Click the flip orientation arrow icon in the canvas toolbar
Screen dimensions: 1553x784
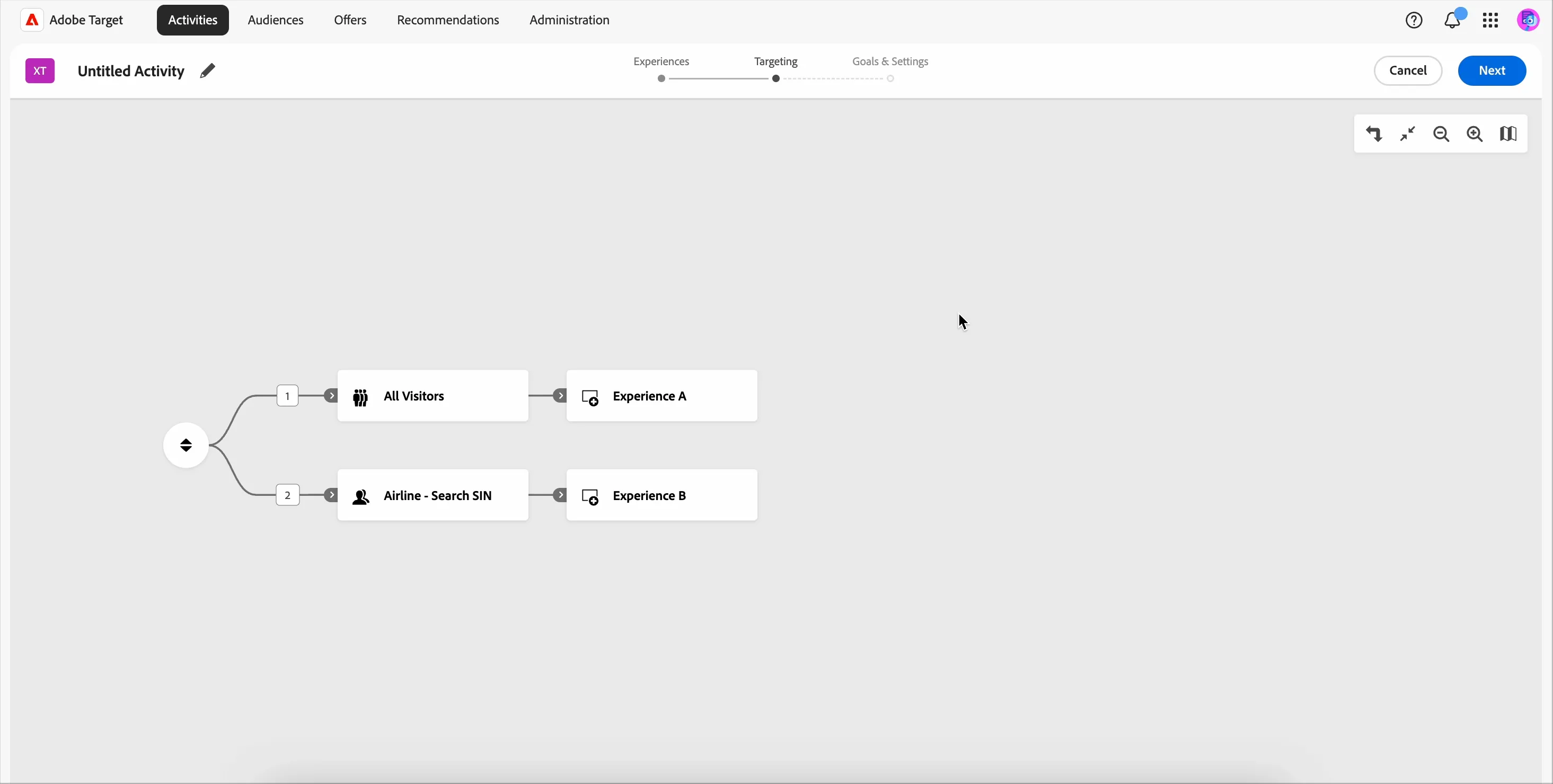click(x=1374, y=134)
